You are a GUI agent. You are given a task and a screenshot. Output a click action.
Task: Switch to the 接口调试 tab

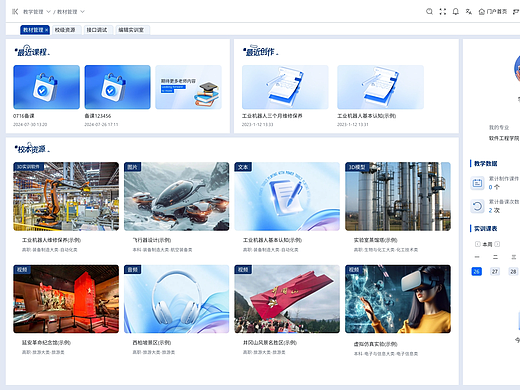click(x=97, y=30)
